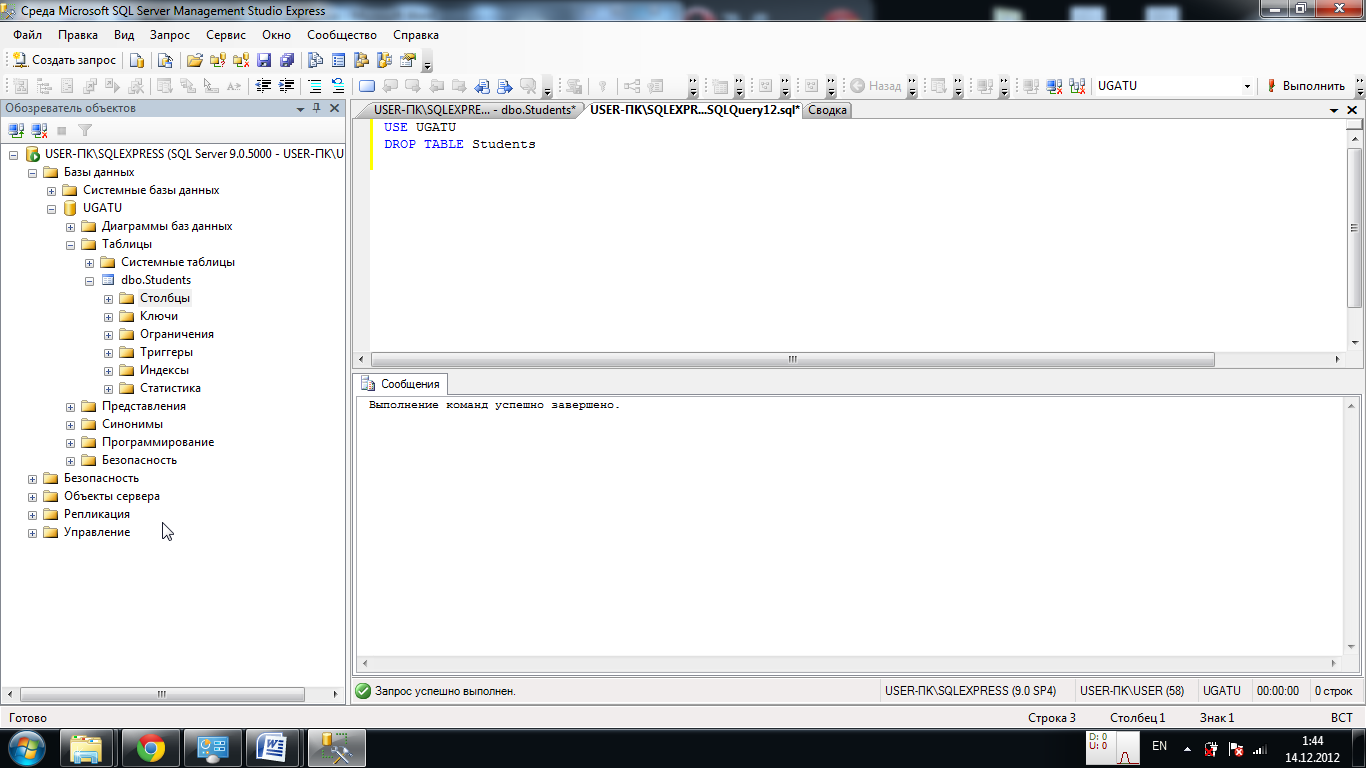Go to the next bookmark
This screenshot has width=1366, height=768.
[x=412, y=86]
